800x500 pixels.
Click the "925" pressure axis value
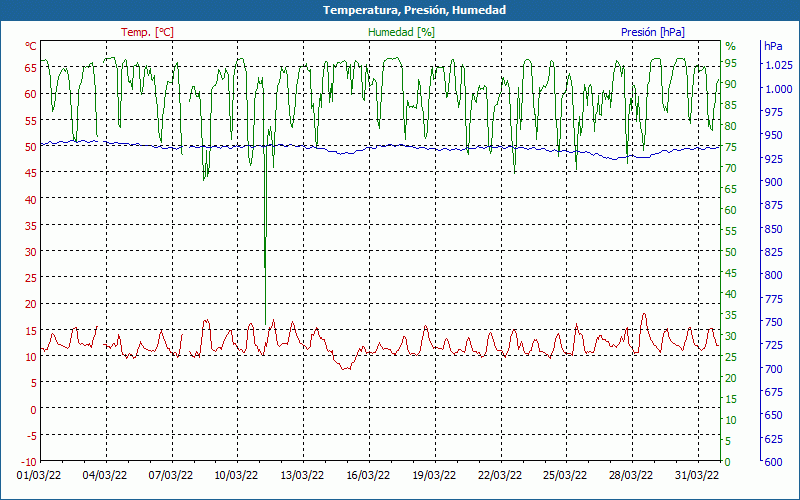point(773,159)
